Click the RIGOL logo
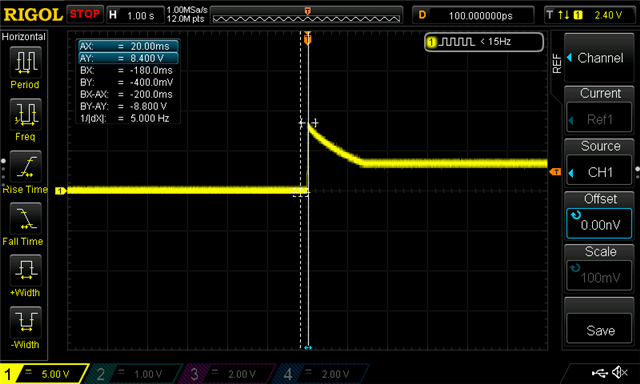640x384 pixels. point(33,15)
